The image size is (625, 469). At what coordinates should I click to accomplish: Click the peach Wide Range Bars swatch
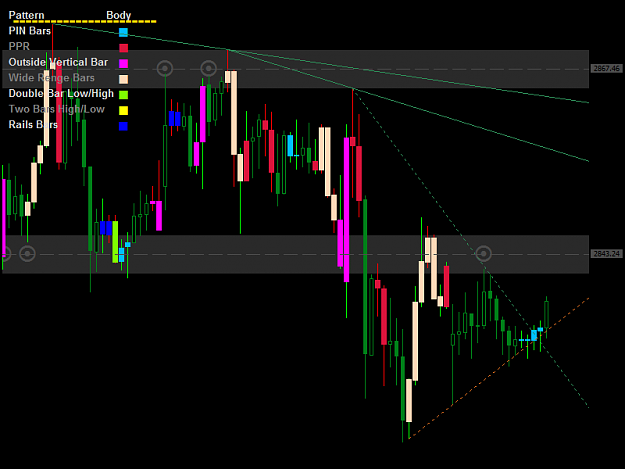(124, 79)
